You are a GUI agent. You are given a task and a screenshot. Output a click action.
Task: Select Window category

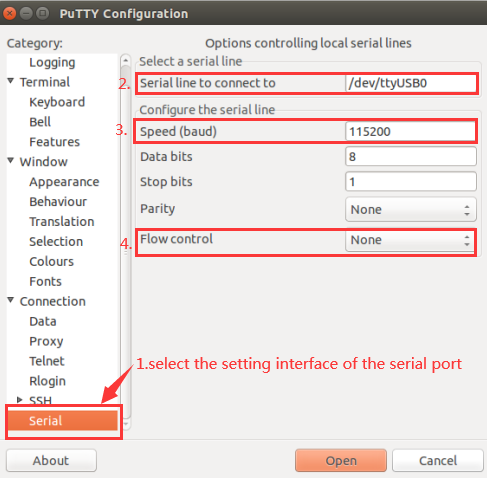tap(44, 162)
